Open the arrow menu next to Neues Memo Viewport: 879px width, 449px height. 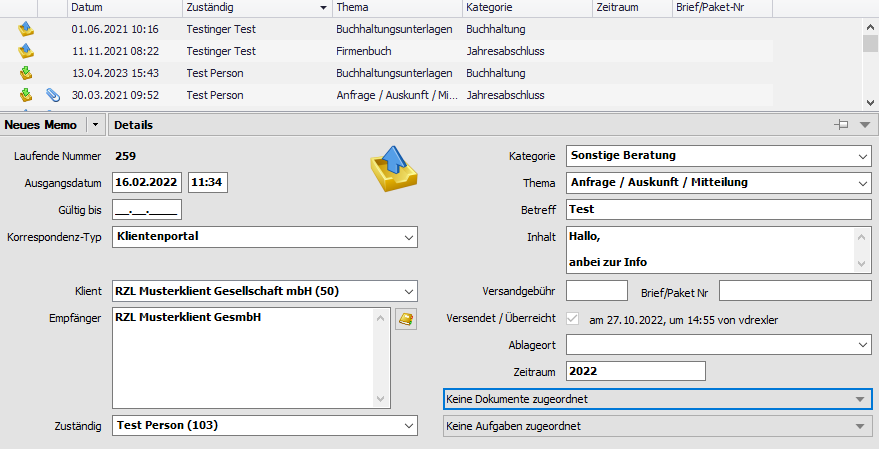pyautogui.click(x=95, y=125)
